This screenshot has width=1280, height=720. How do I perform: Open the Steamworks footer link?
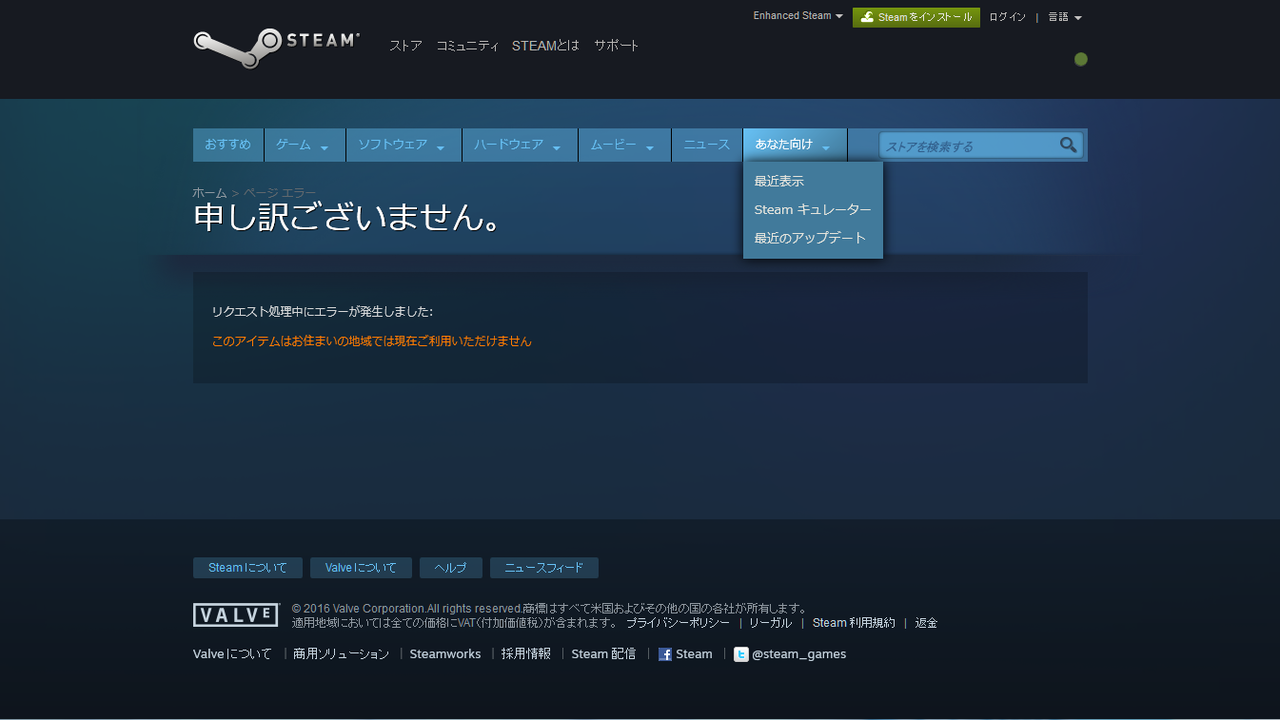pyautogui.click(x=445, y=654)
